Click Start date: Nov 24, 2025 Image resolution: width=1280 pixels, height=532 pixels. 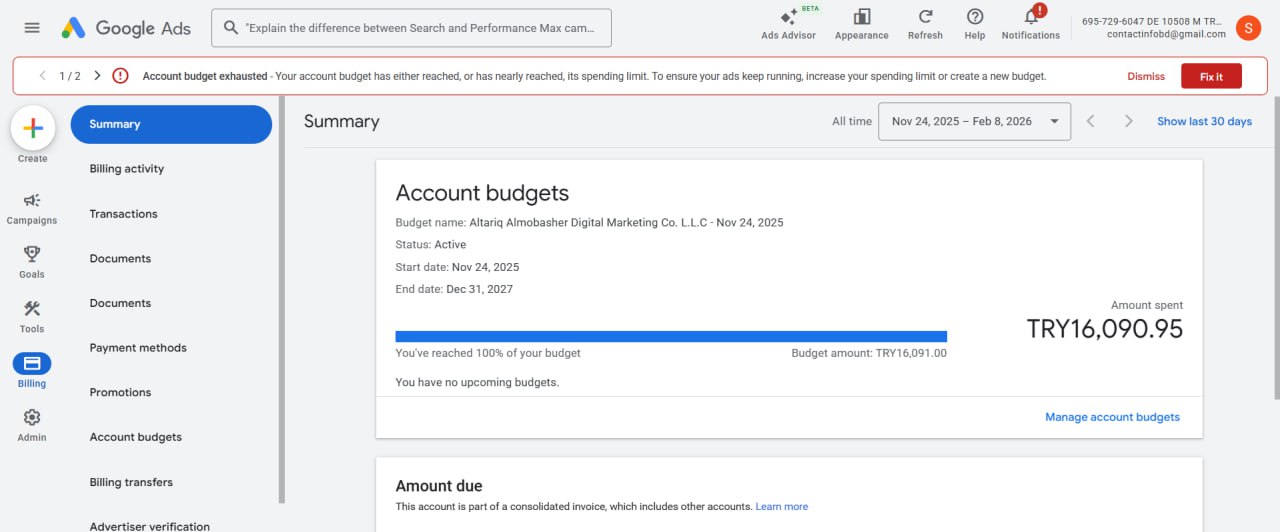(457, 267)
